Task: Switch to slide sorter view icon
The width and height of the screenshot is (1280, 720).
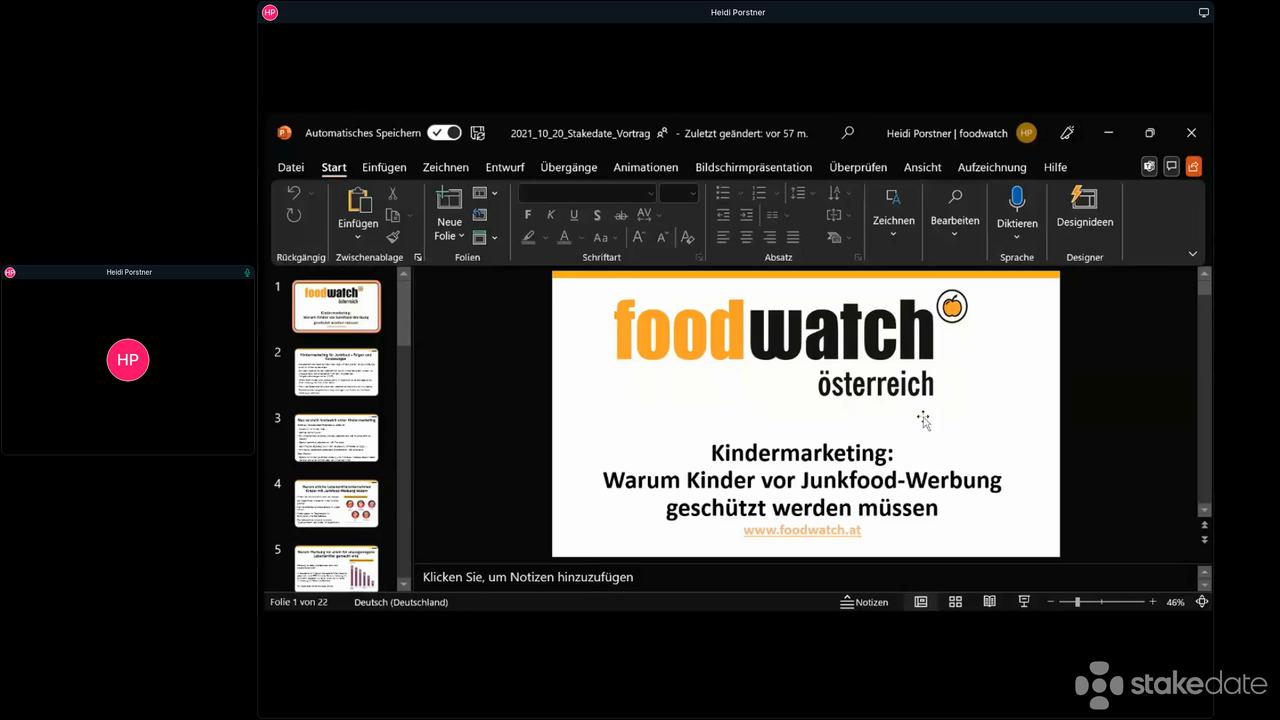Action: pos(955,601)
